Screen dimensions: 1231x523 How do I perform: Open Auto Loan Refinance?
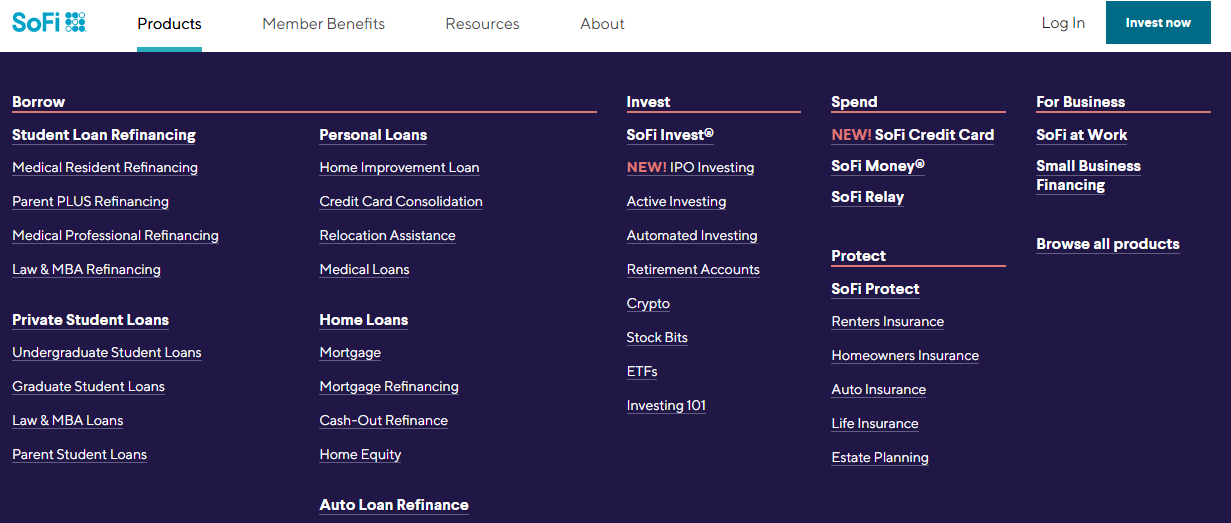(x=394, y=505)
